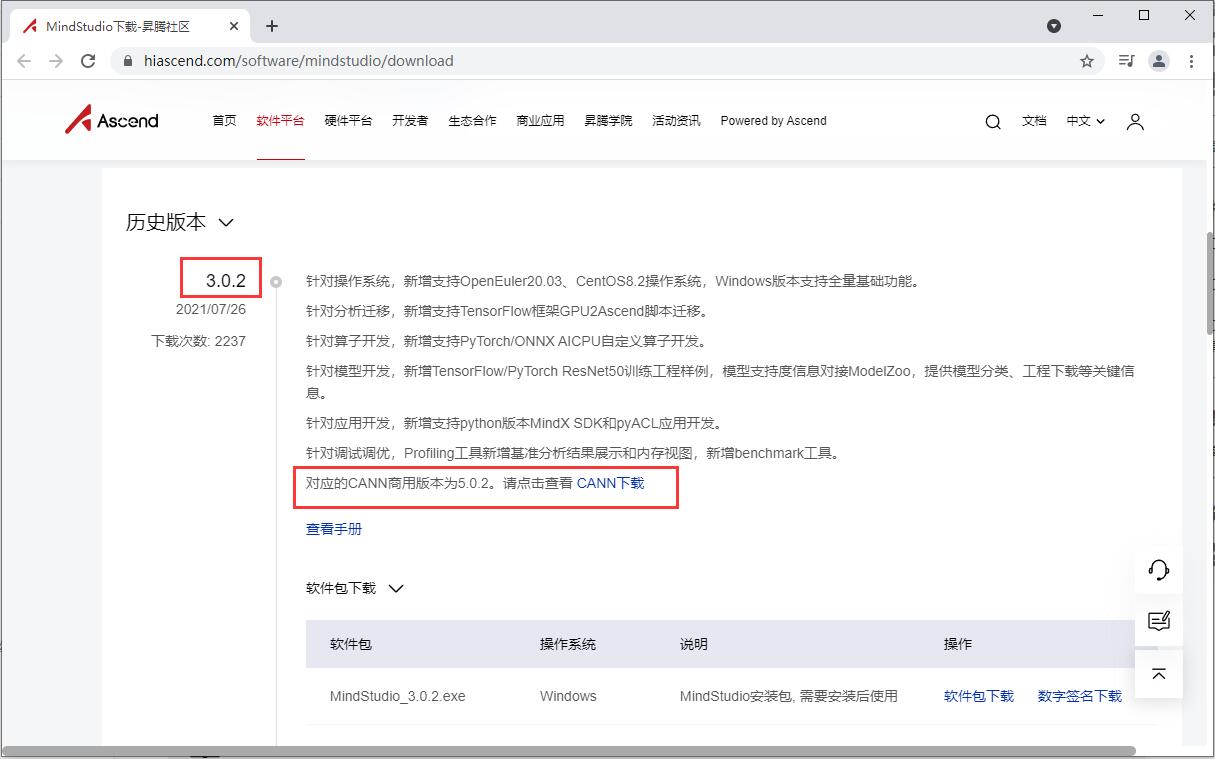Click the Windows operating system cell
The image size is (1215, 759).
tap(568, 696)
